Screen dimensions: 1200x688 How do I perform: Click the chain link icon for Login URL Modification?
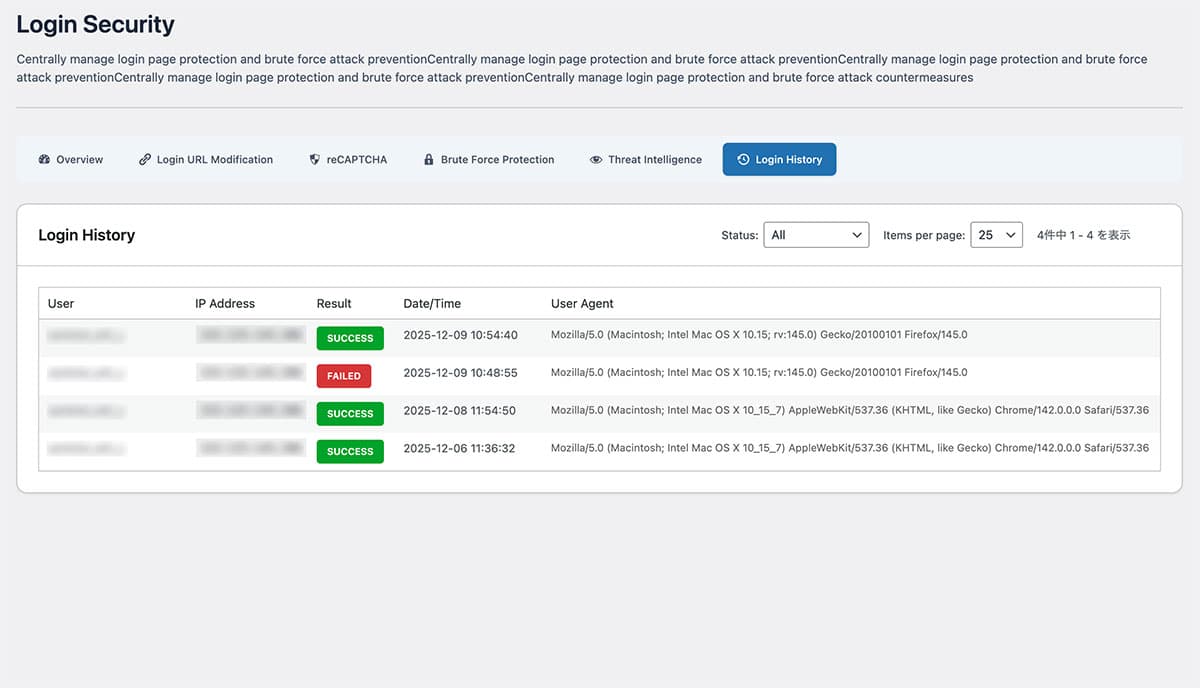pos(145,160)
